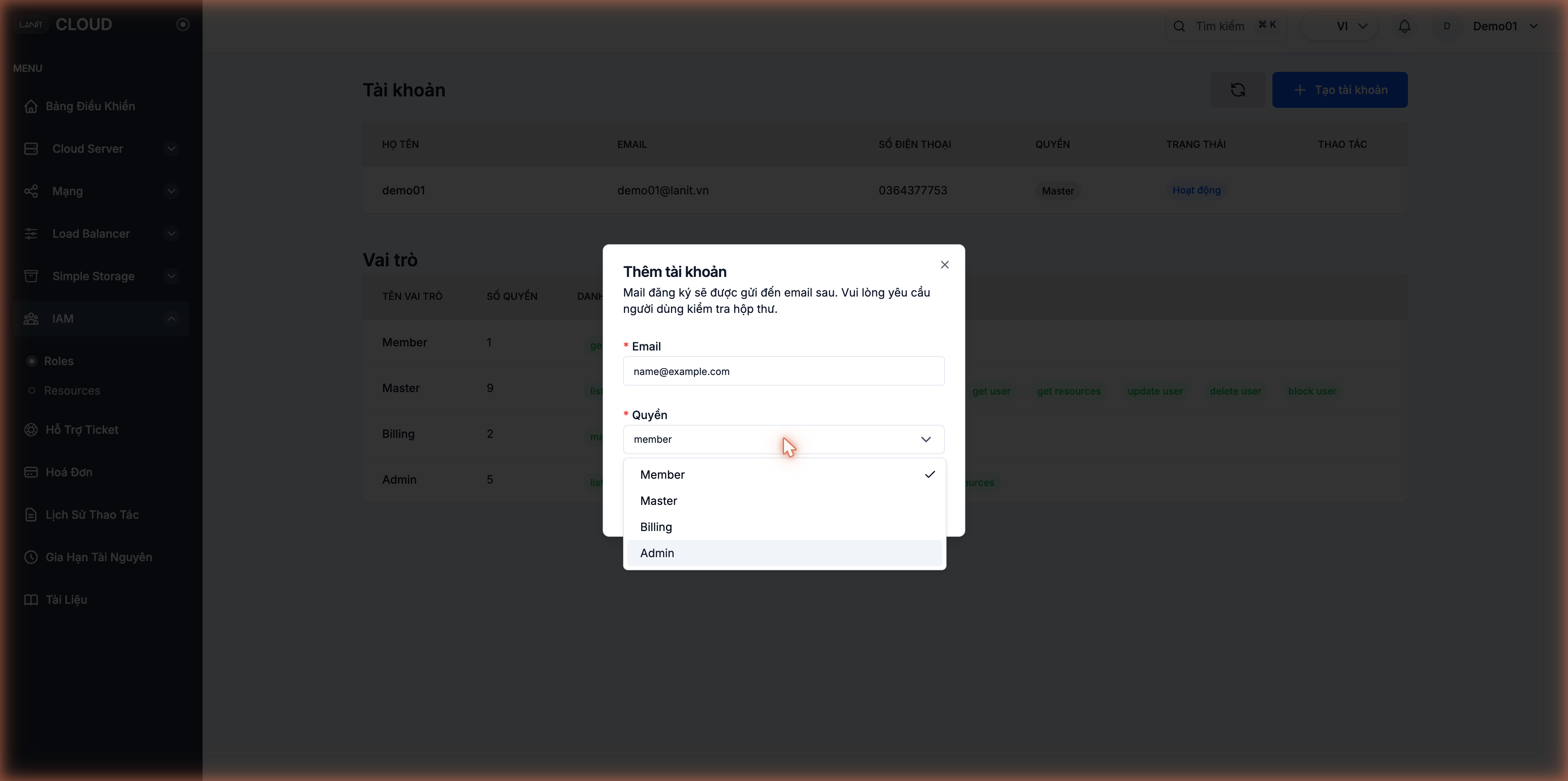Click the Gia Hạn Tài Nguyên clock icon
Image resolution: width=1568 pixels, height=781 pixels.
(x=31, y=557)
